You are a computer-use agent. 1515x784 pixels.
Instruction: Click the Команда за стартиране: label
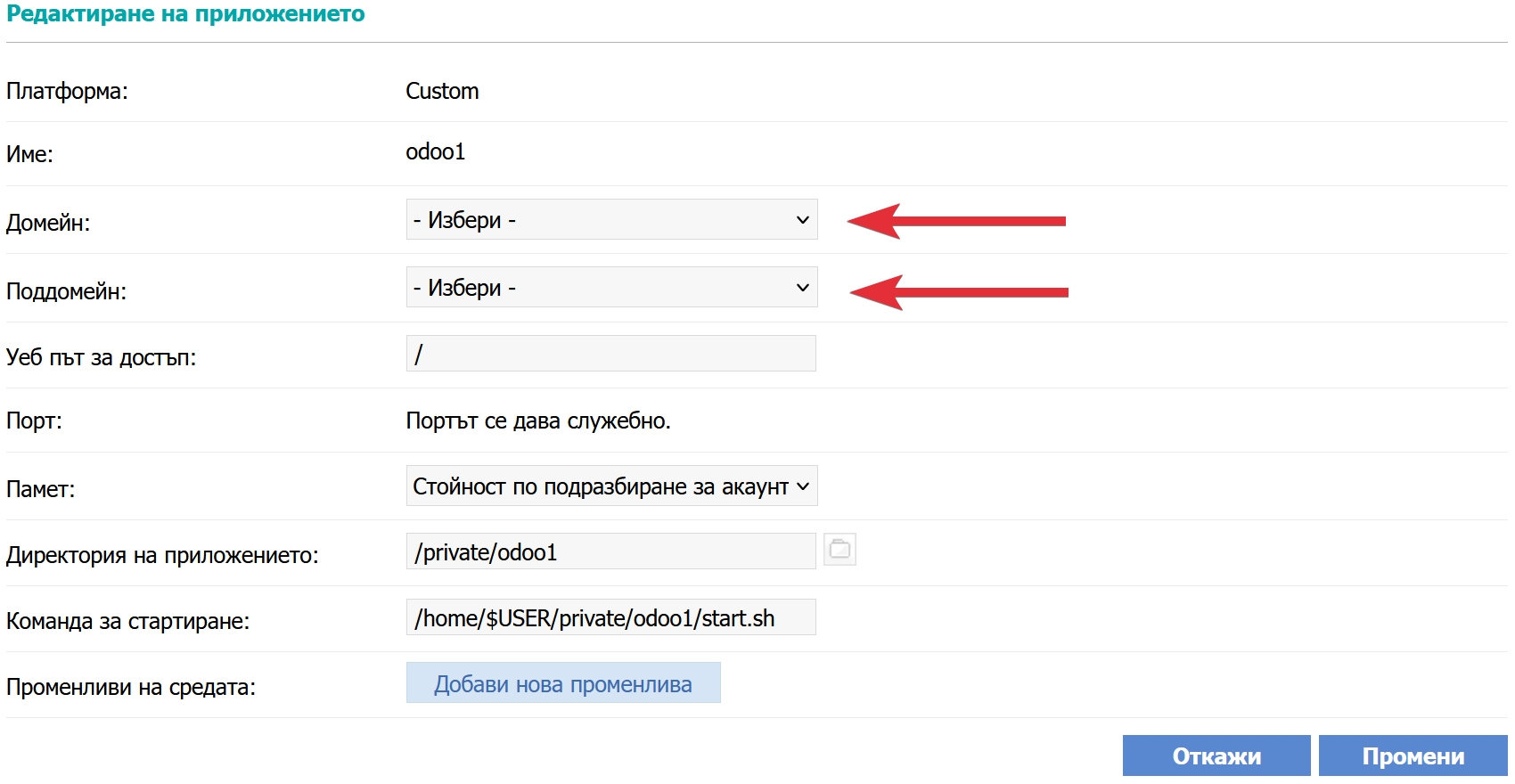[127, 621]
